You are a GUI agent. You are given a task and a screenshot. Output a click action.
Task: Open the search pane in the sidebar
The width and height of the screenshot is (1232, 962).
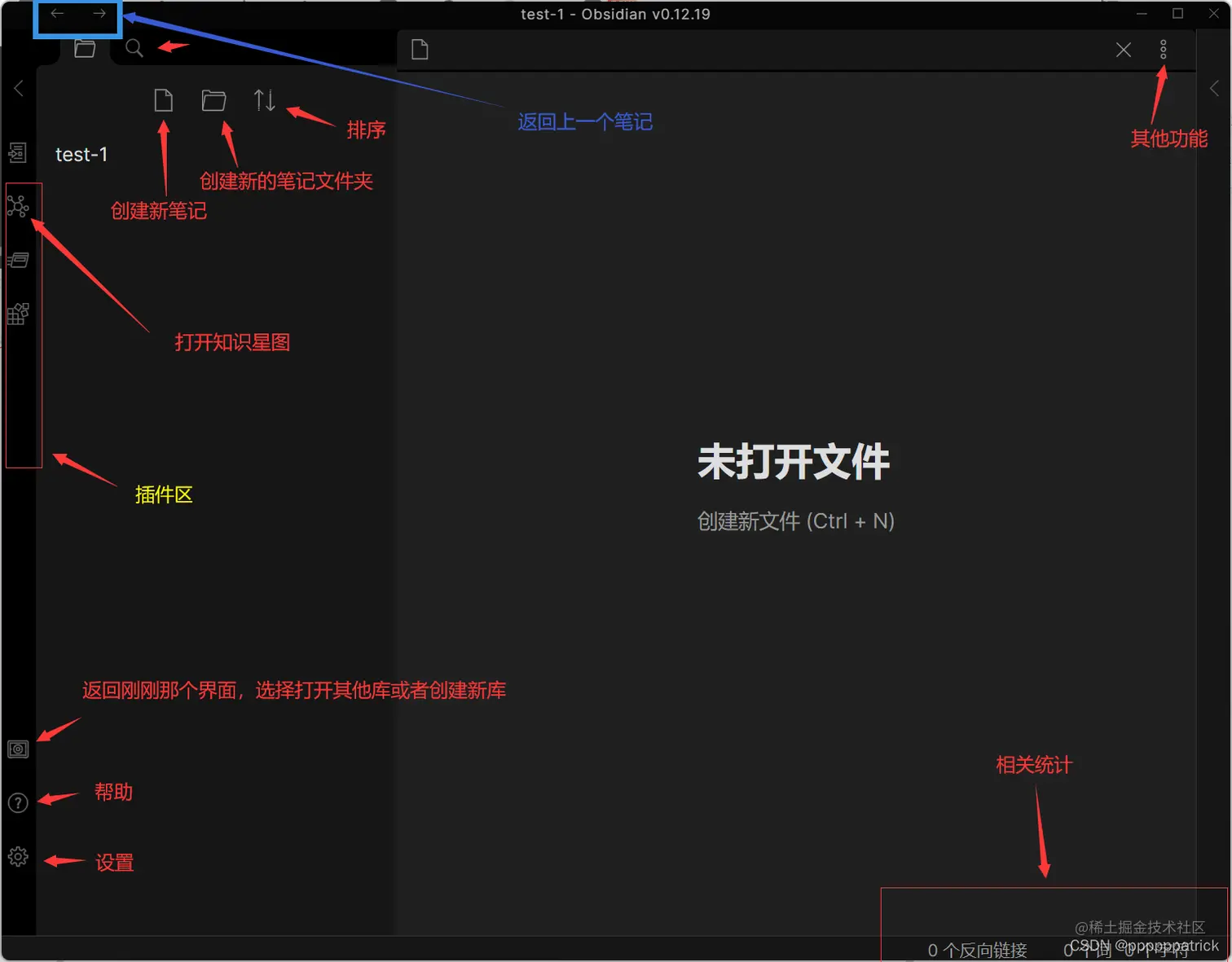(134, 48)
